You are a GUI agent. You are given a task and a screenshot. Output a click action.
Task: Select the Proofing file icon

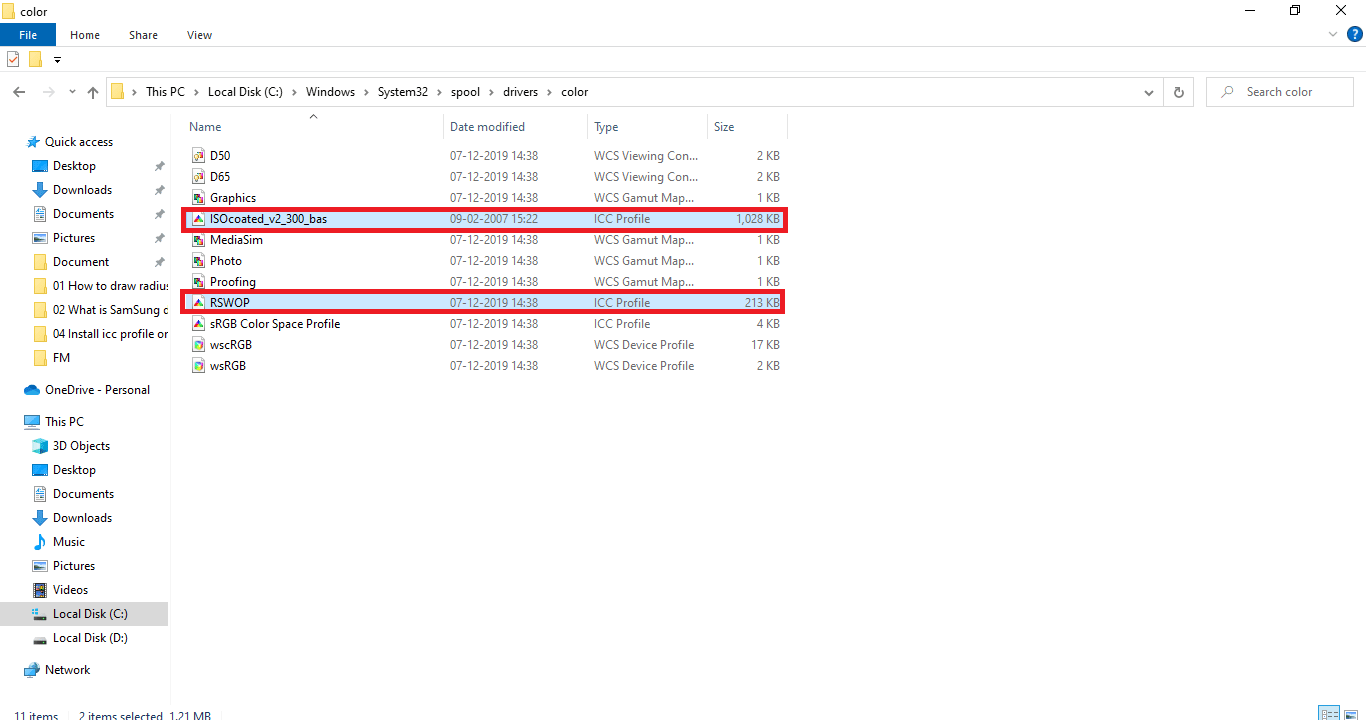click(198, 282)
